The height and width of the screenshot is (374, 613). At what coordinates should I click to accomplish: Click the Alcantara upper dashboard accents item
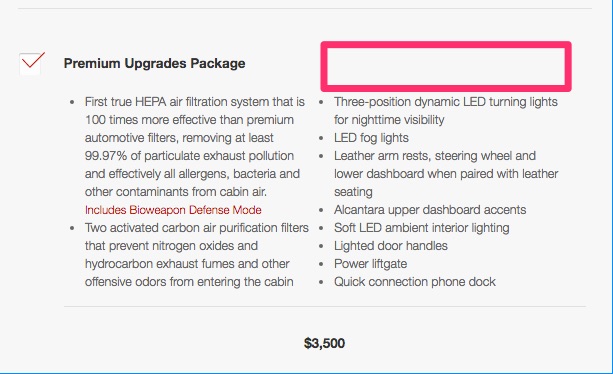click(430, 209)
